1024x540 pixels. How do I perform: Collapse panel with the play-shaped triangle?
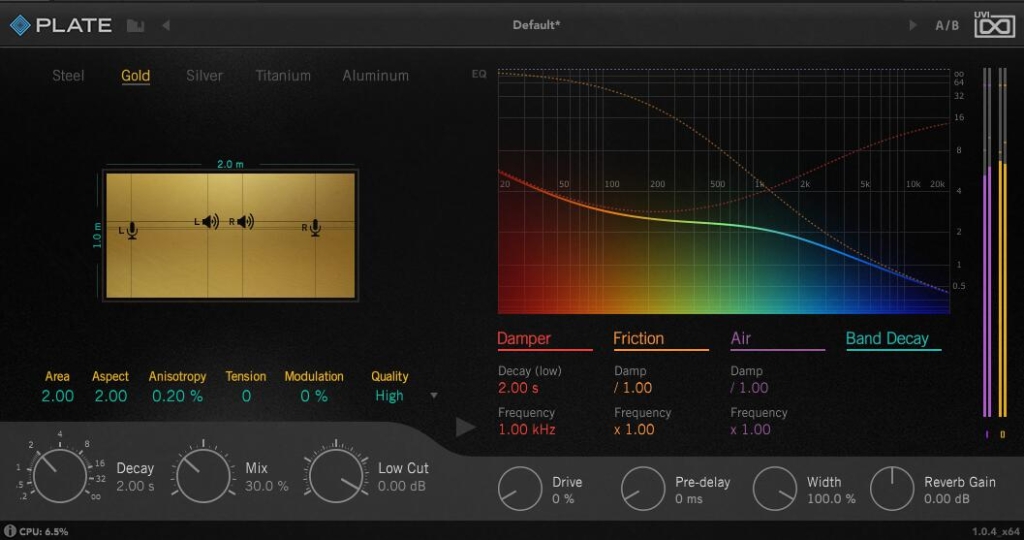465,427
